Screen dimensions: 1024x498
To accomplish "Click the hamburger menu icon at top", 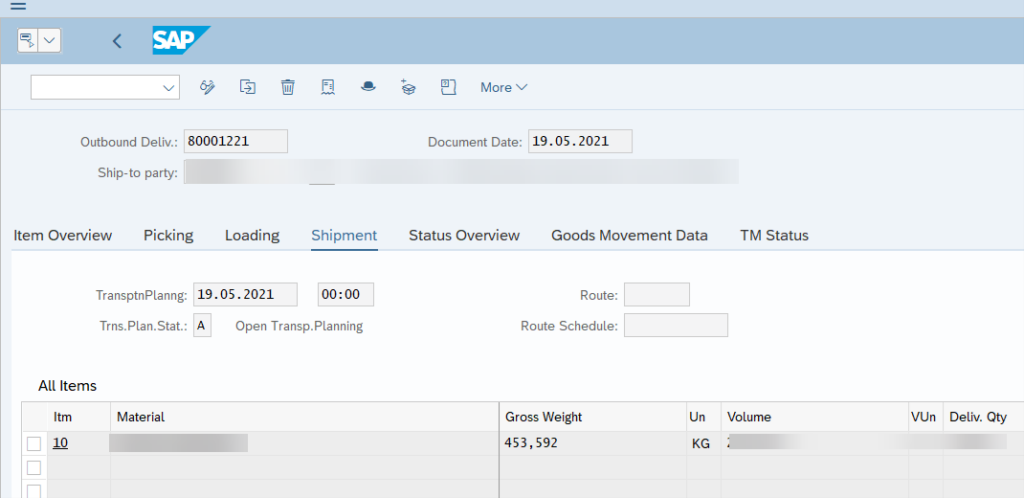I will (18, 6).
